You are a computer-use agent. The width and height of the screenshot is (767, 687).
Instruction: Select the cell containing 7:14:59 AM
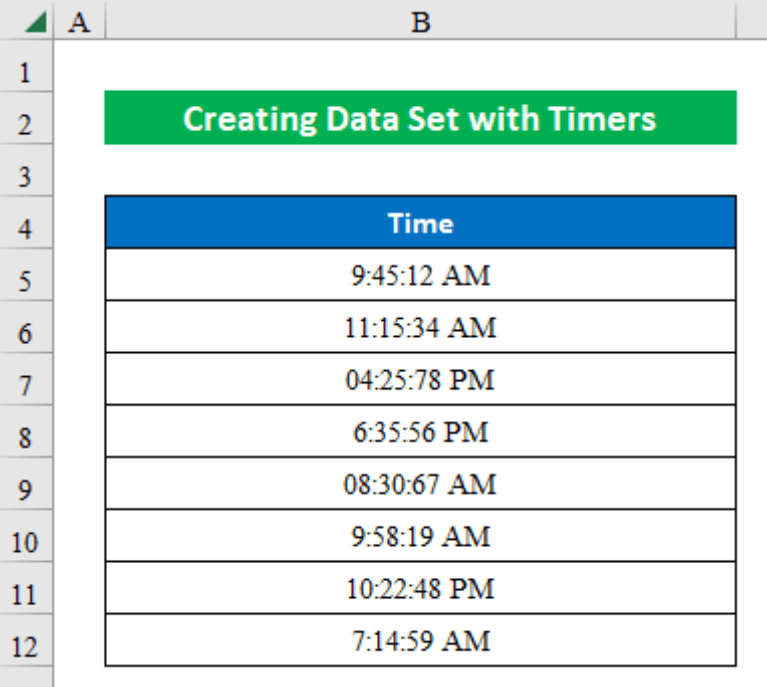pyautogui.click(x=420, y=641)
